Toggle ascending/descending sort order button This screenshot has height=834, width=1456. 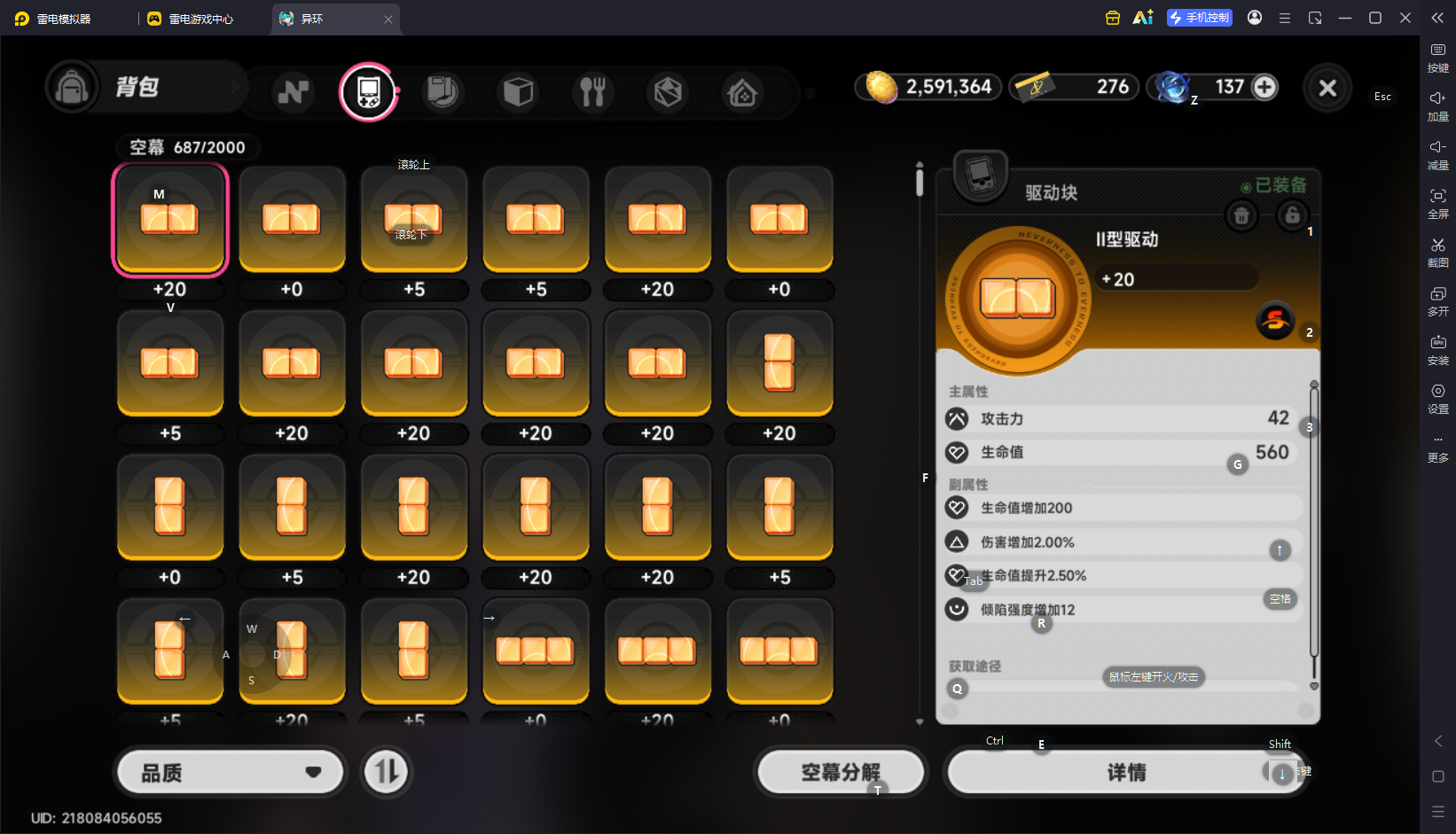pos(387,772)
